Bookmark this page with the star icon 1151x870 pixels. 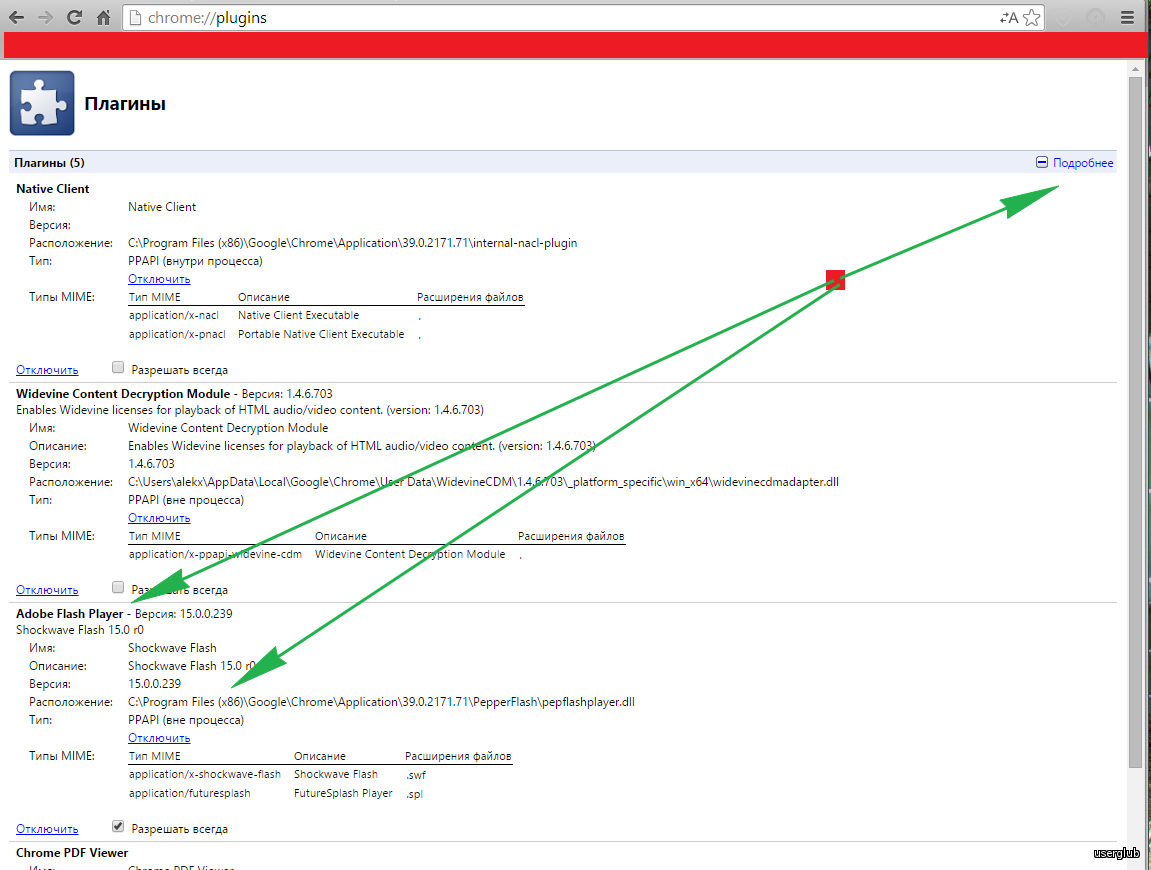(1031, 18)
